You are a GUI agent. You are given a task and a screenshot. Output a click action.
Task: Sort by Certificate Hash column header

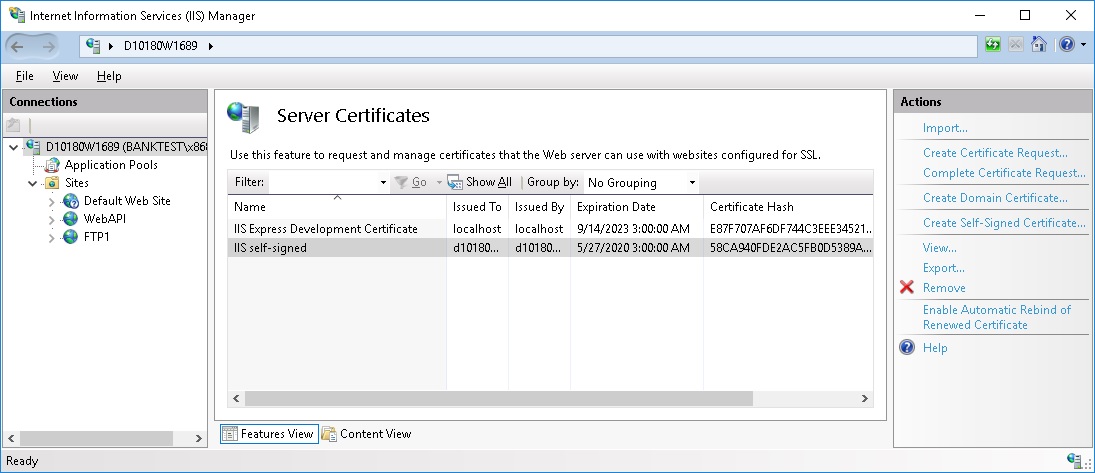click(x=788, y=207)
